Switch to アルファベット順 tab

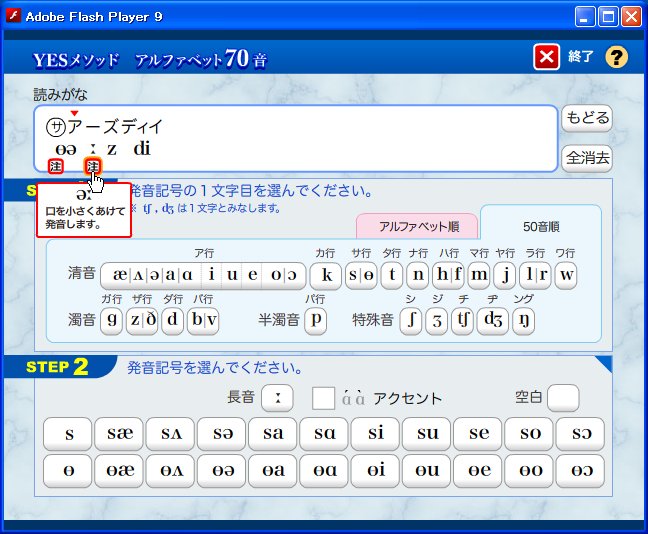417,226
